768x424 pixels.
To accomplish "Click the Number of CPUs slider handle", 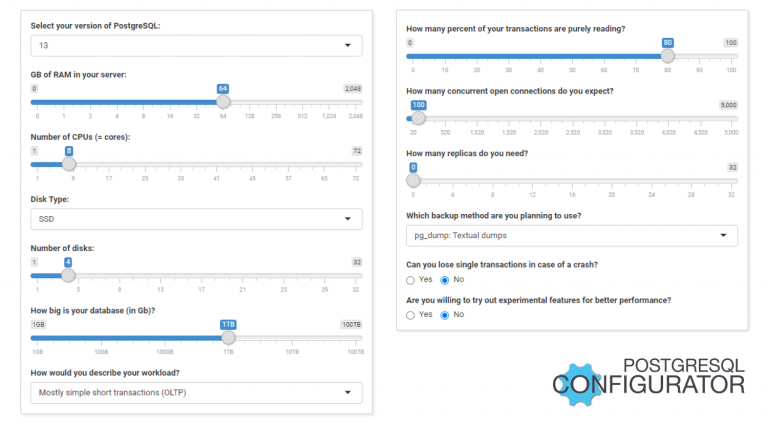I will (68, 164).
